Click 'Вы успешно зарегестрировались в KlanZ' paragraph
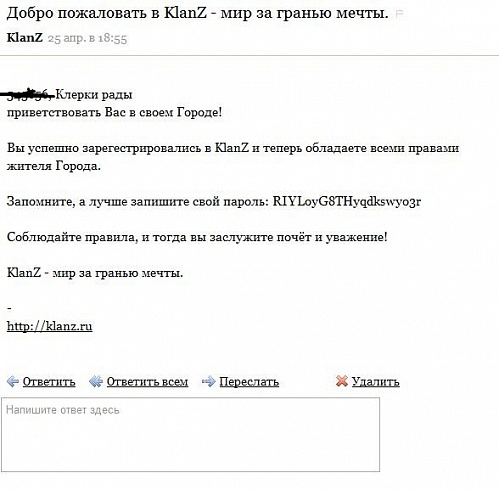The width and height of the screenshot is (499, 490). [x=233, y=157]
